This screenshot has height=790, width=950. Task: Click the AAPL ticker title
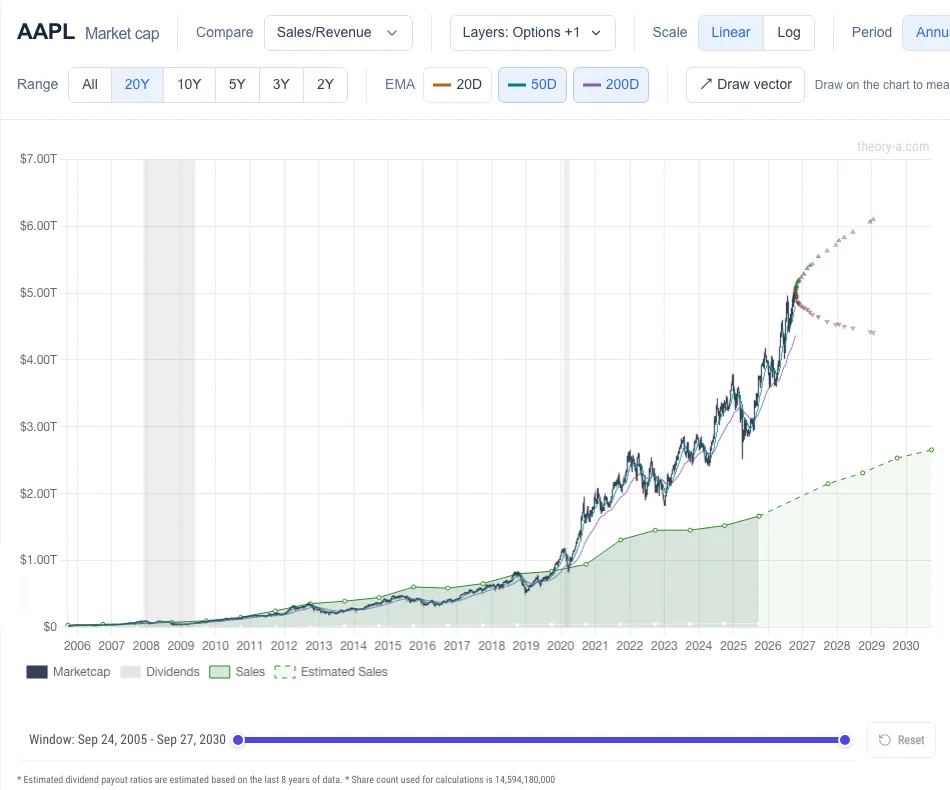(x=46, y=32)
